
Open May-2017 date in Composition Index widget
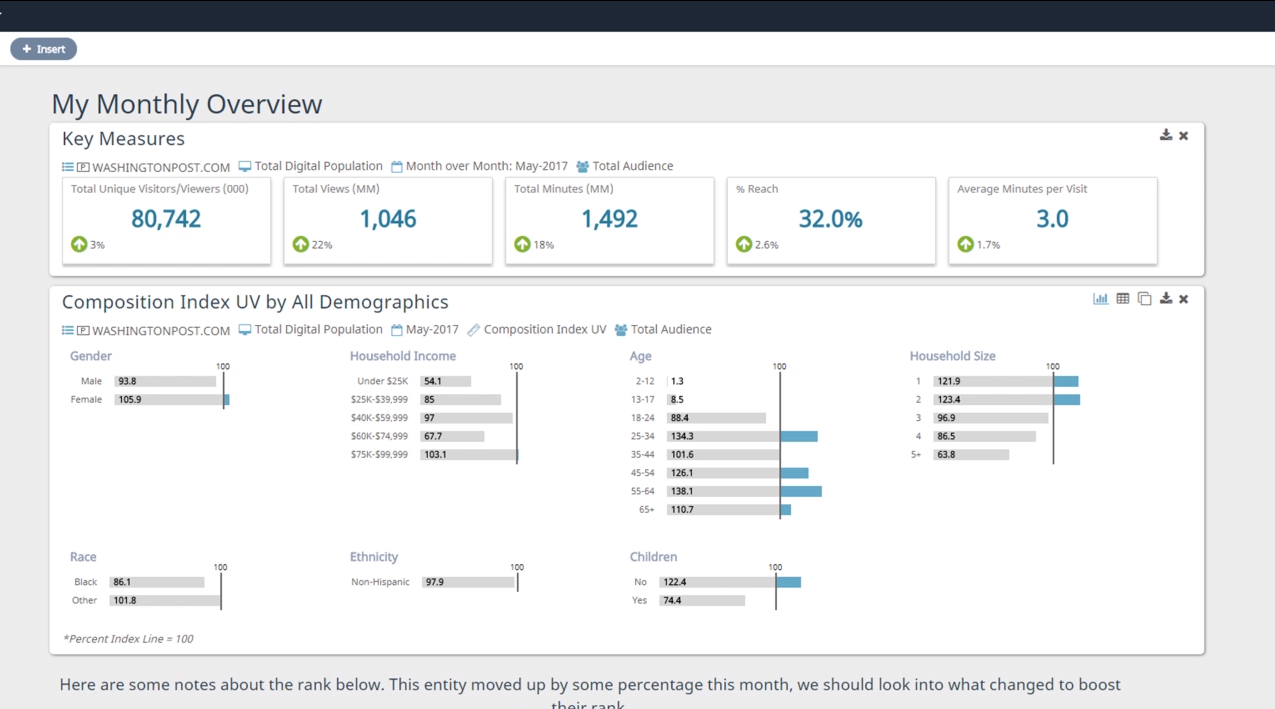pyautogui.click(x=431, y=329)
